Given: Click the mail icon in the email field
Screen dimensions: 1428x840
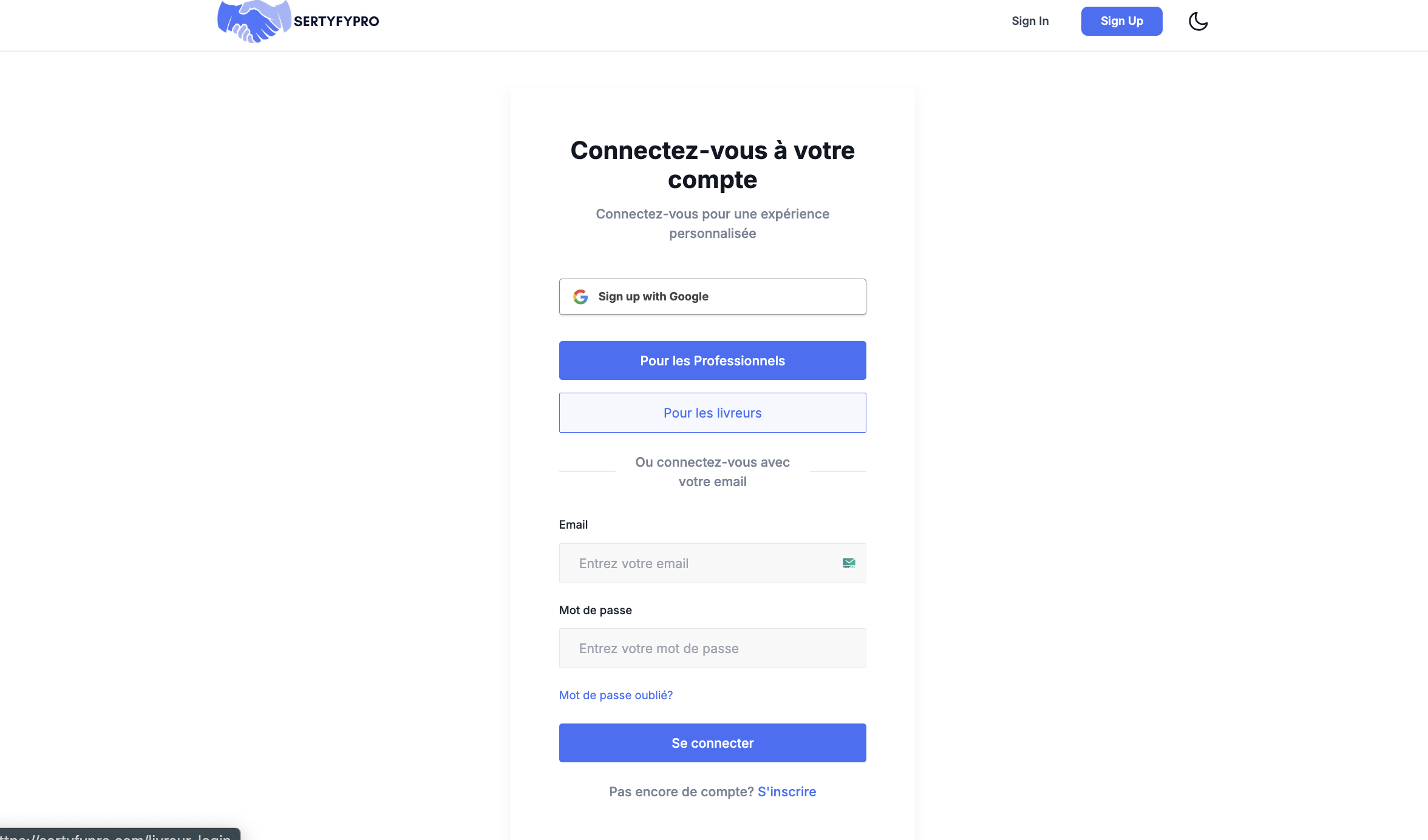Looking at the screenshot, I should pyautogui.click(x=849, y=563).
